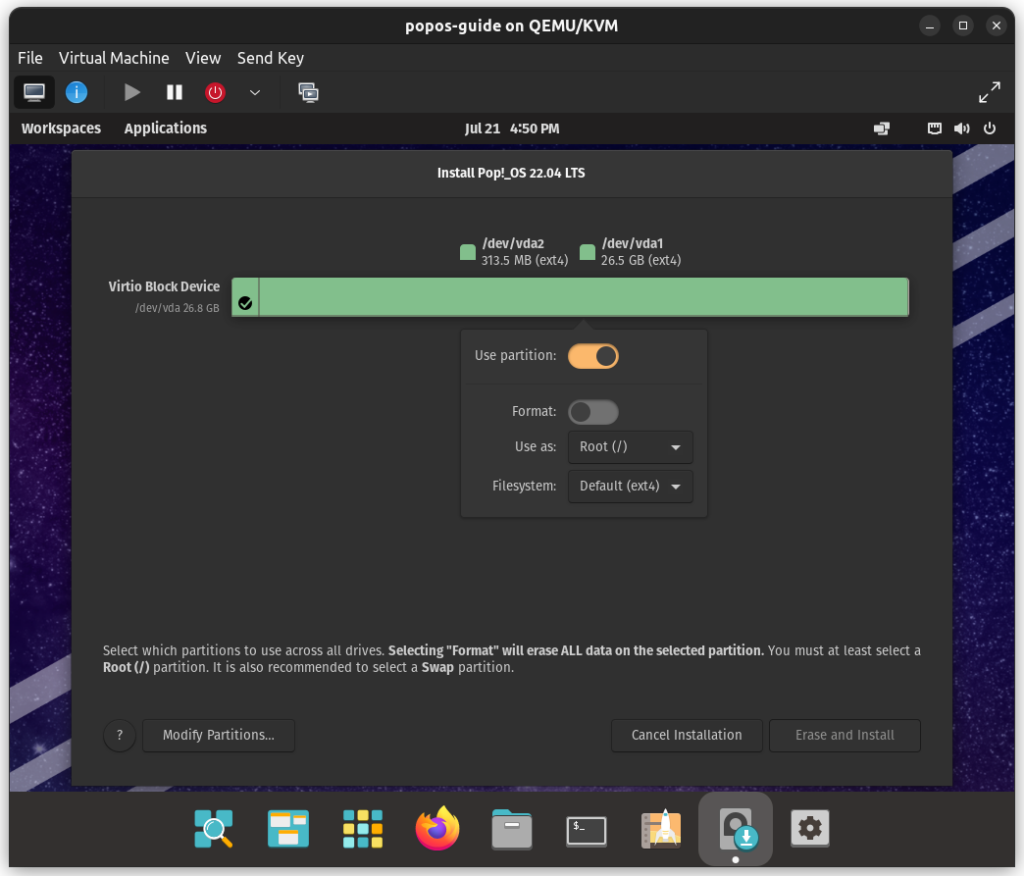Click the power menu icon in panel

989,129
